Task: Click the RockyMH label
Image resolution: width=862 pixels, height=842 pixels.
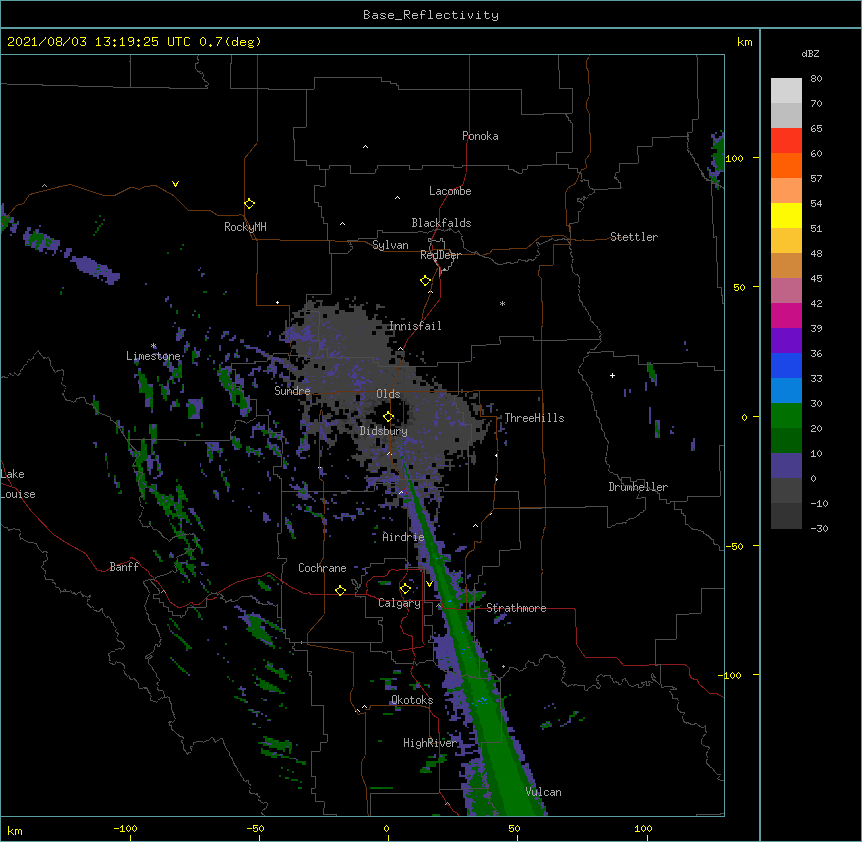Action: click(245, 227)
